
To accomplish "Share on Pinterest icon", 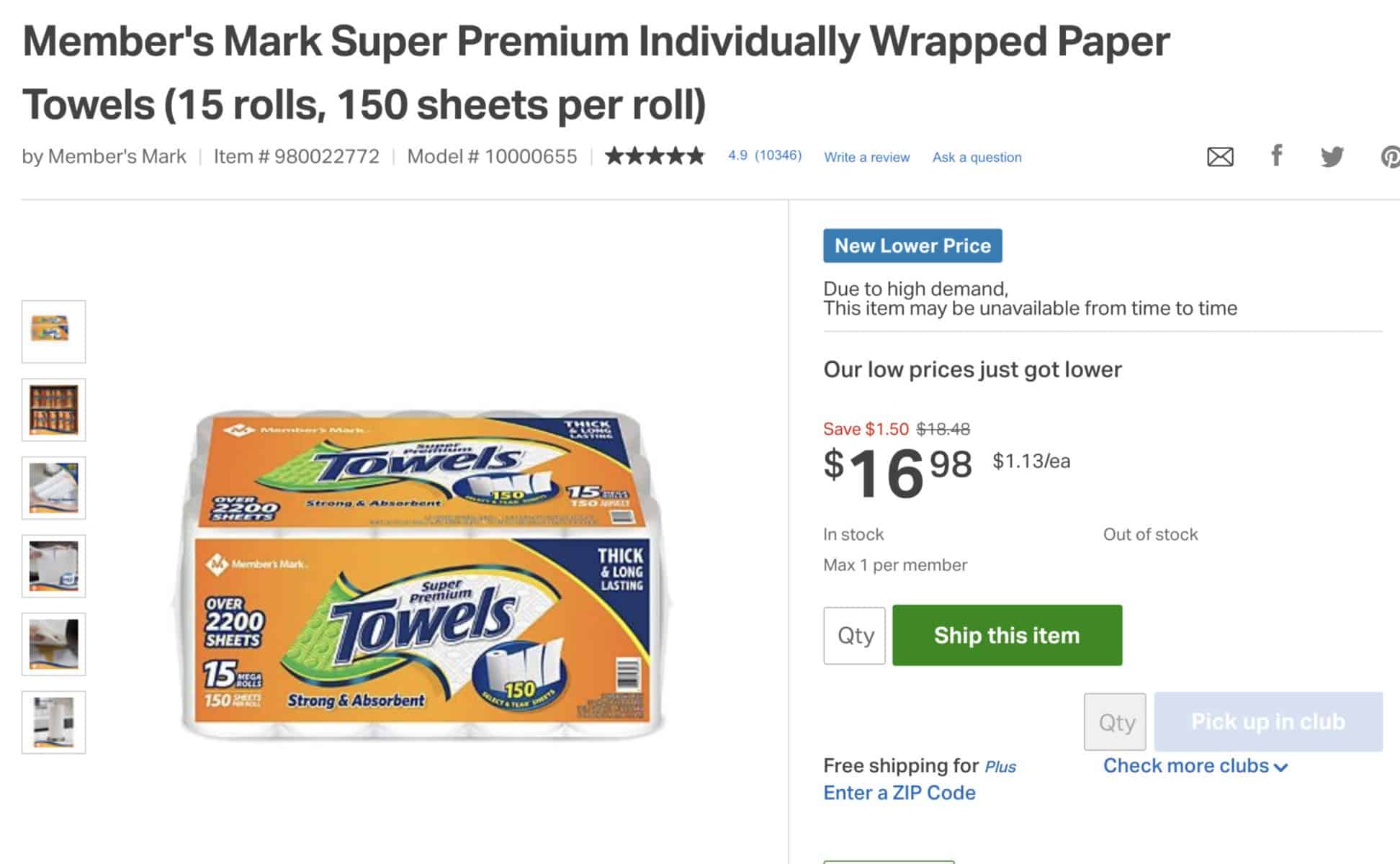I will click(1391, 156).
